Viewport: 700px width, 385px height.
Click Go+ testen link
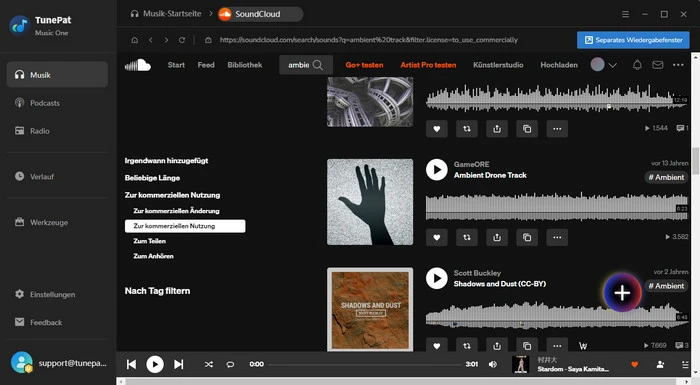[x=364, y=65]
